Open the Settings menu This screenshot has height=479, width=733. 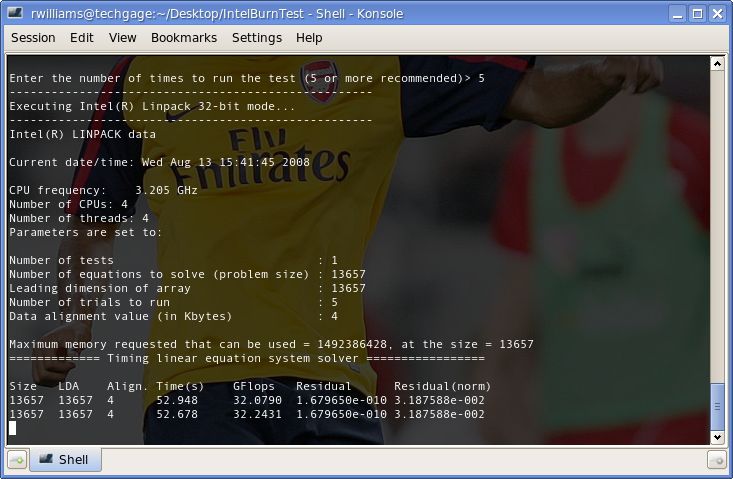tap(257, 38)
